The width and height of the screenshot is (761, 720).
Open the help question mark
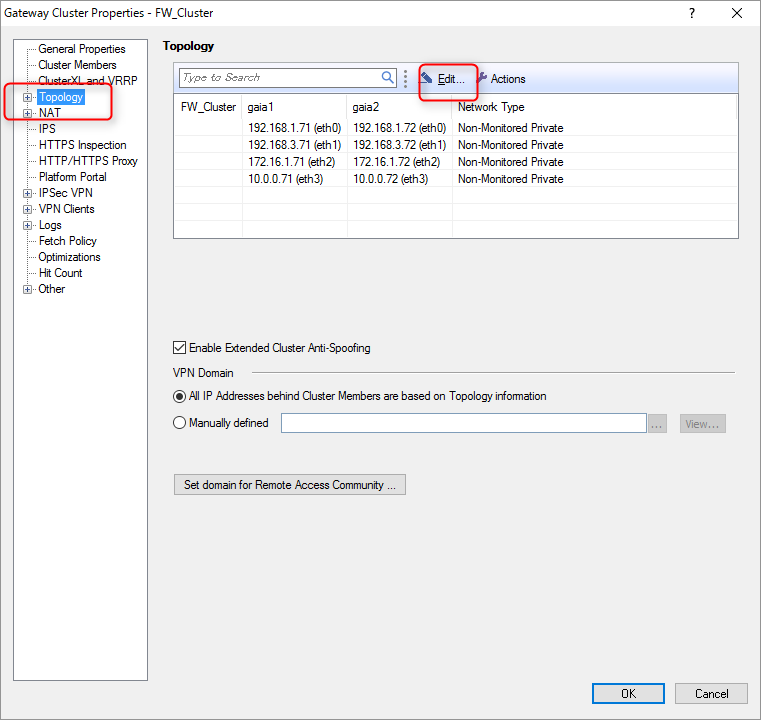[x=692, y=13]
